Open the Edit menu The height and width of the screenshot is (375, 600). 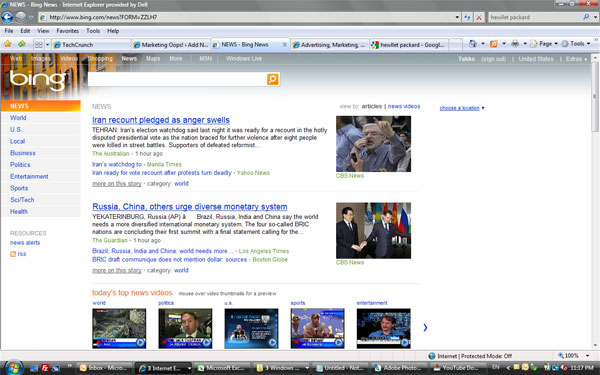tap(25, 31)
